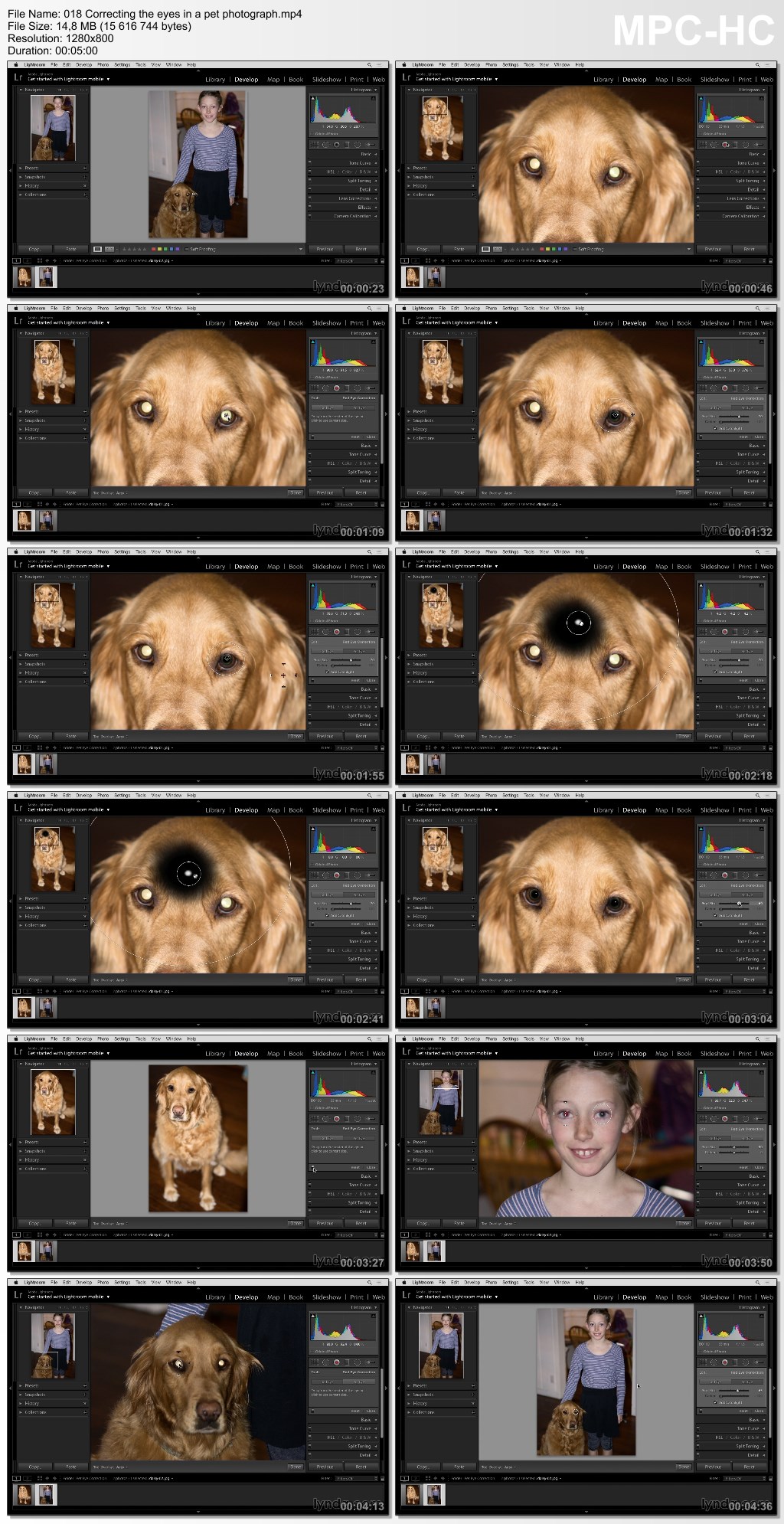The width and height of the screenshot is (784, 1524).
Task: Click Darken slider in 00:03:50 frame
Action: point(734,1153)
